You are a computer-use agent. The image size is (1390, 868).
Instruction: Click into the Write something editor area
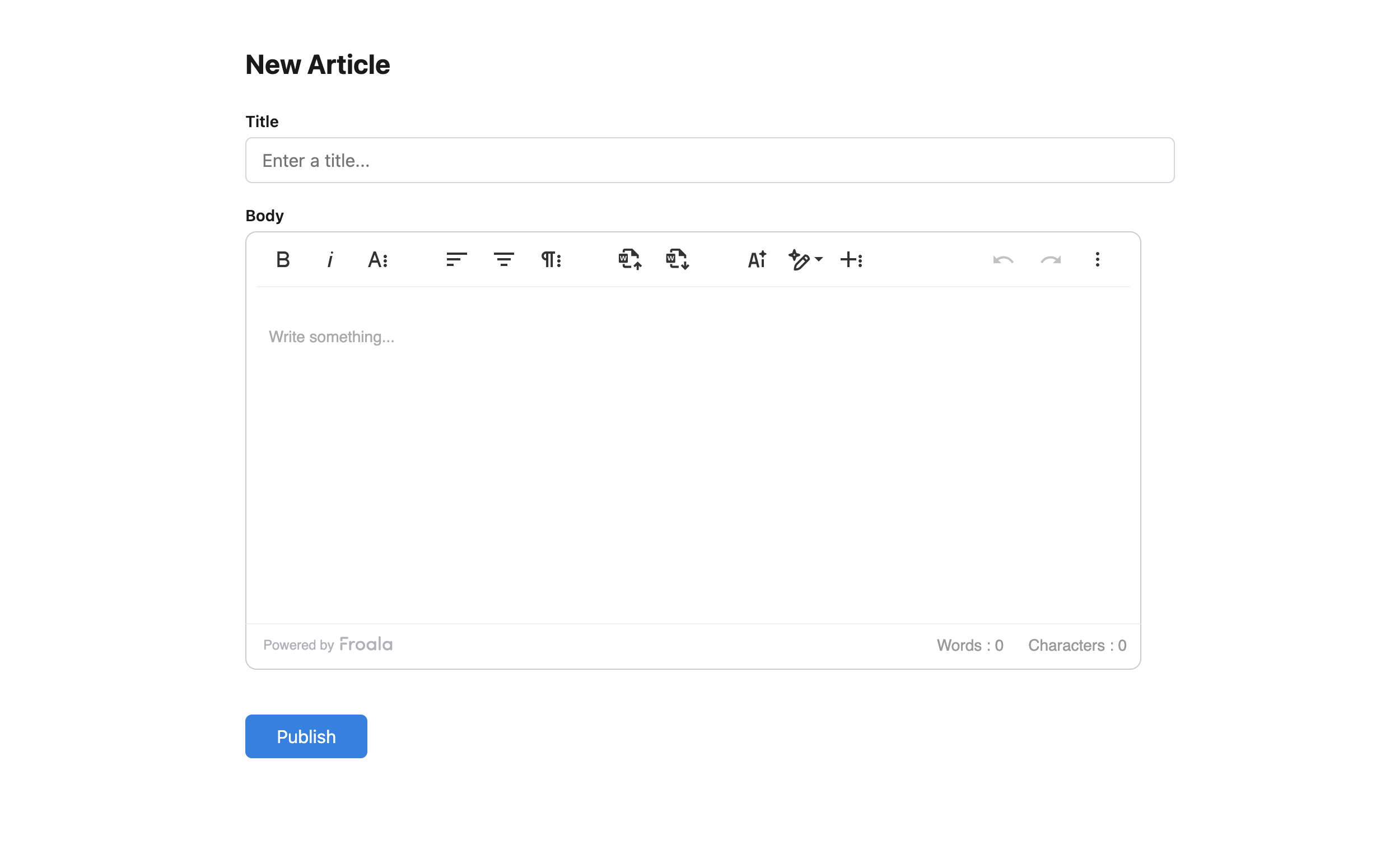pyautogui.click(x=693, y=455)
